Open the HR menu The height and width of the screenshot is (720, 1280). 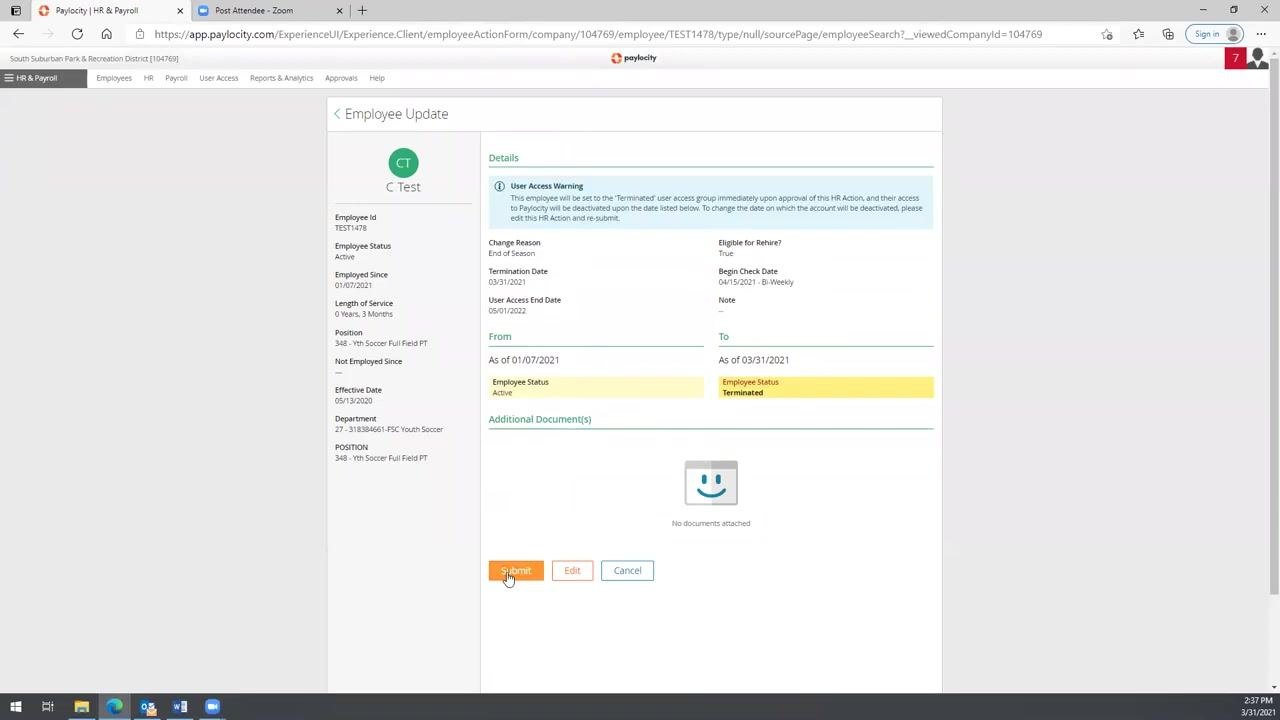point(148,78)
